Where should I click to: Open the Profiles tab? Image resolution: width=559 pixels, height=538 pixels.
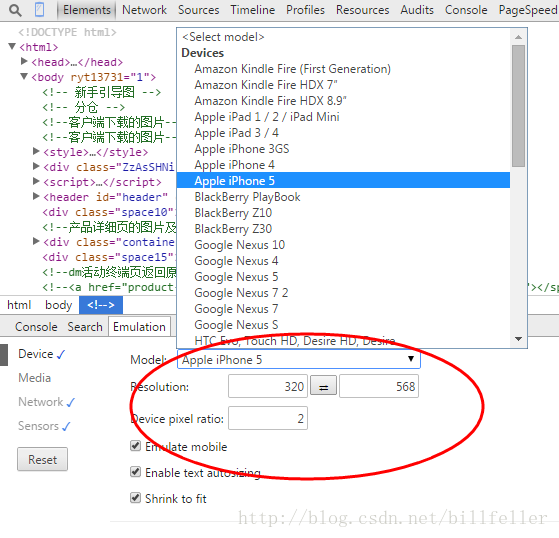(306, 10)
